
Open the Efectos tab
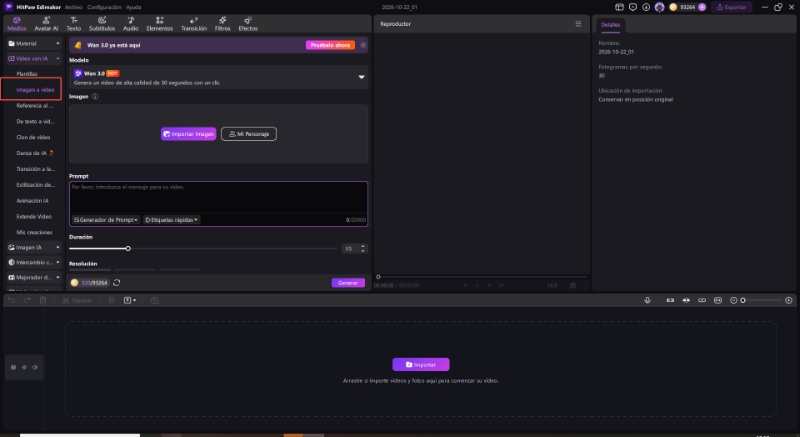[248, 24]
